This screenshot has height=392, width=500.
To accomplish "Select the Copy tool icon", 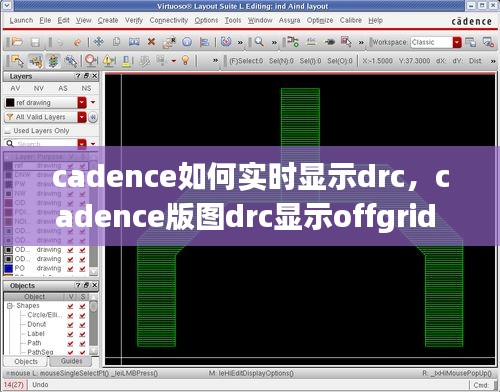I will [x=116, y=42].
